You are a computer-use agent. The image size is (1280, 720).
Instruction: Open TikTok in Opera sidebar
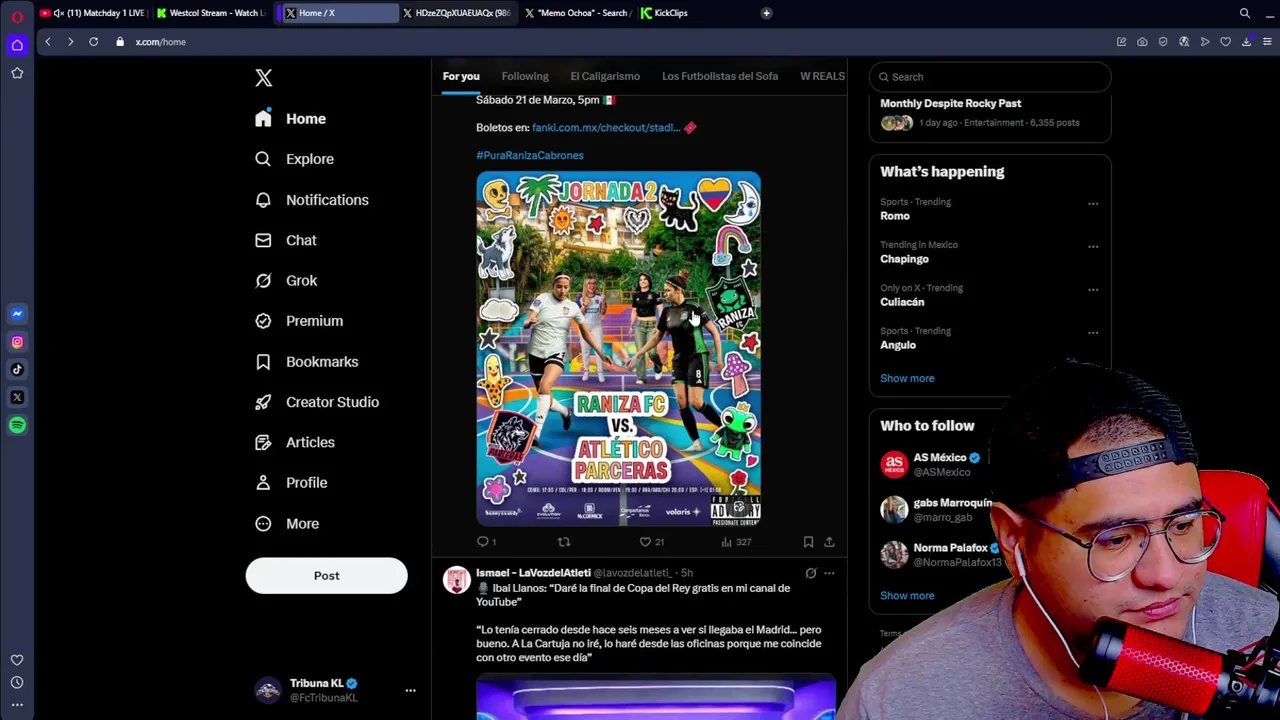pyautogui.click(x=17, y=370)
